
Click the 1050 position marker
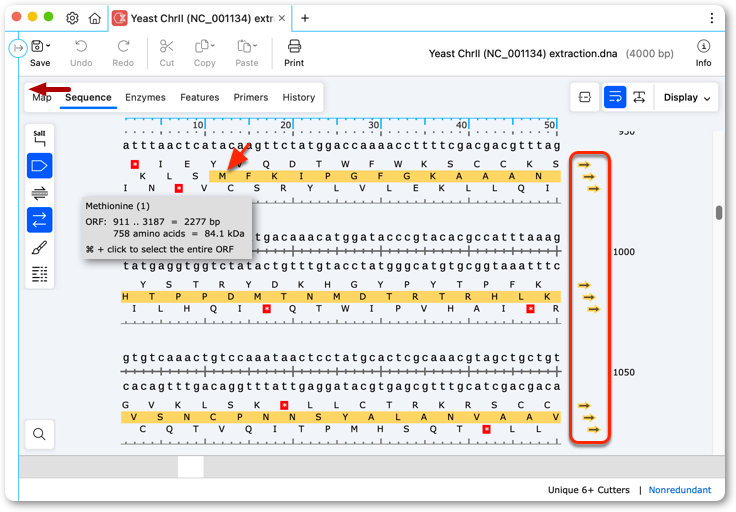(x=624, y=373)
